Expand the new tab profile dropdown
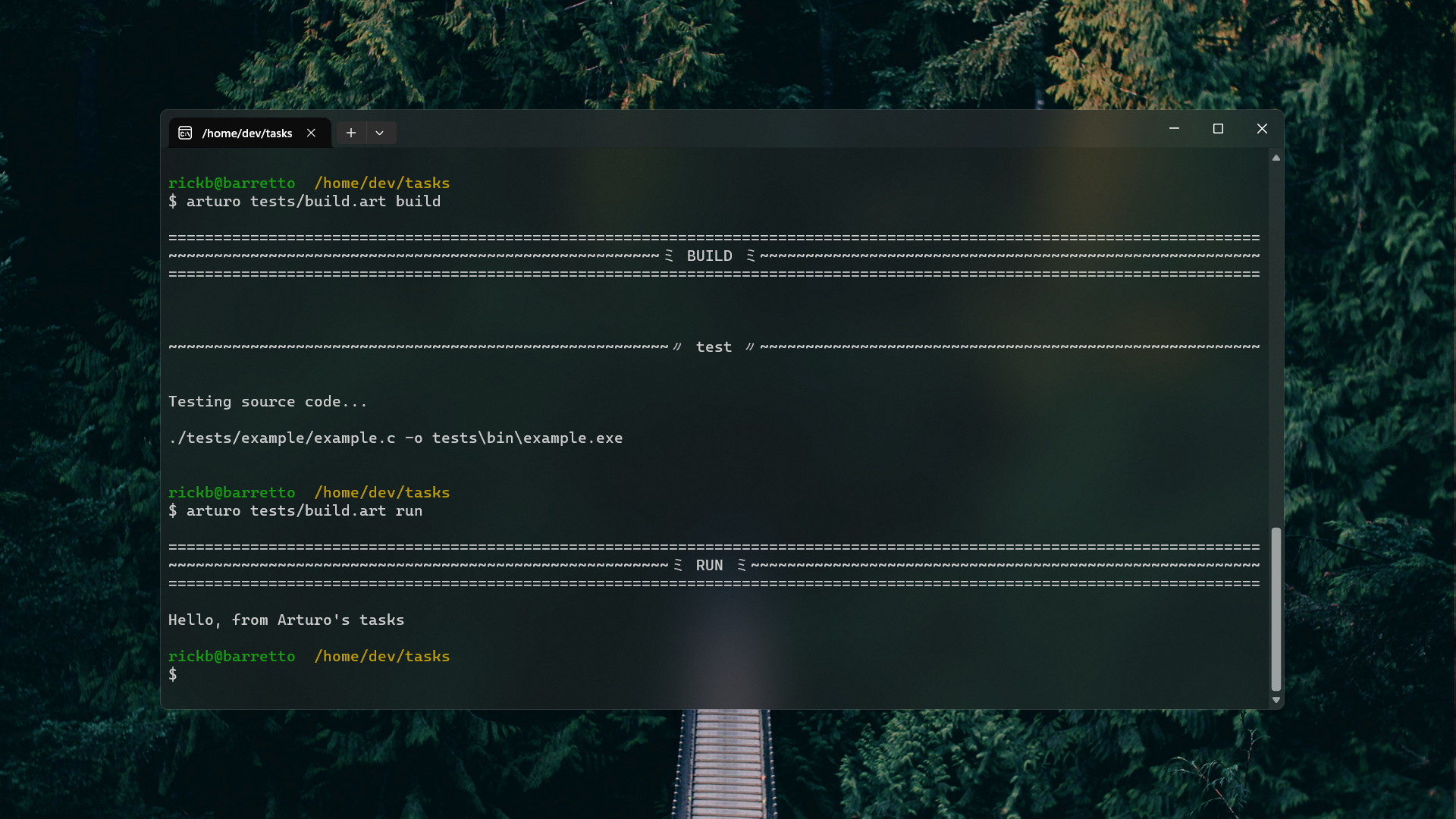Viewport: 1456px width, 819px height. tap(380, 133)
